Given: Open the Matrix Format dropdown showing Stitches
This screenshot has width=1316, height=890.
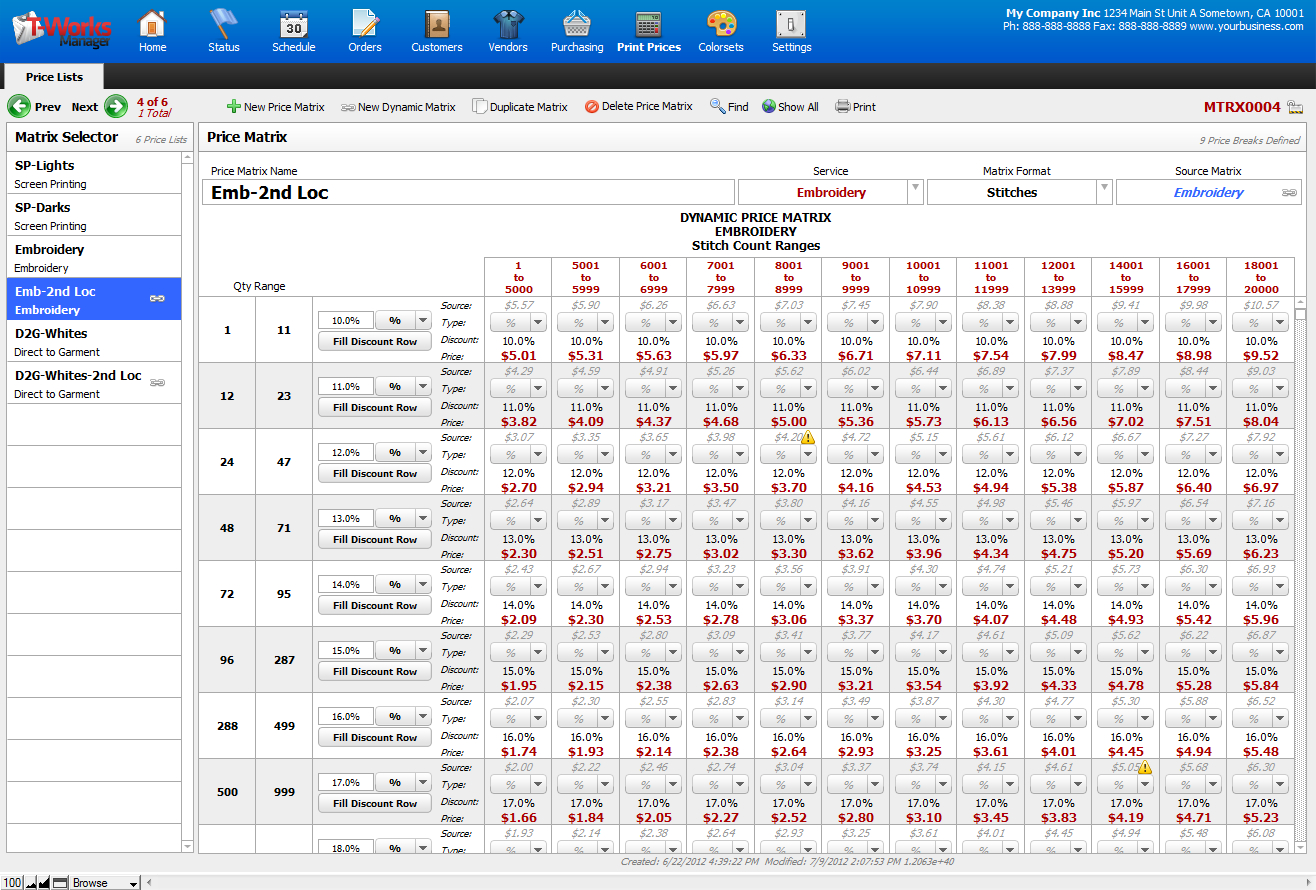Looking at the screenshot, I should pos(1103,192).
